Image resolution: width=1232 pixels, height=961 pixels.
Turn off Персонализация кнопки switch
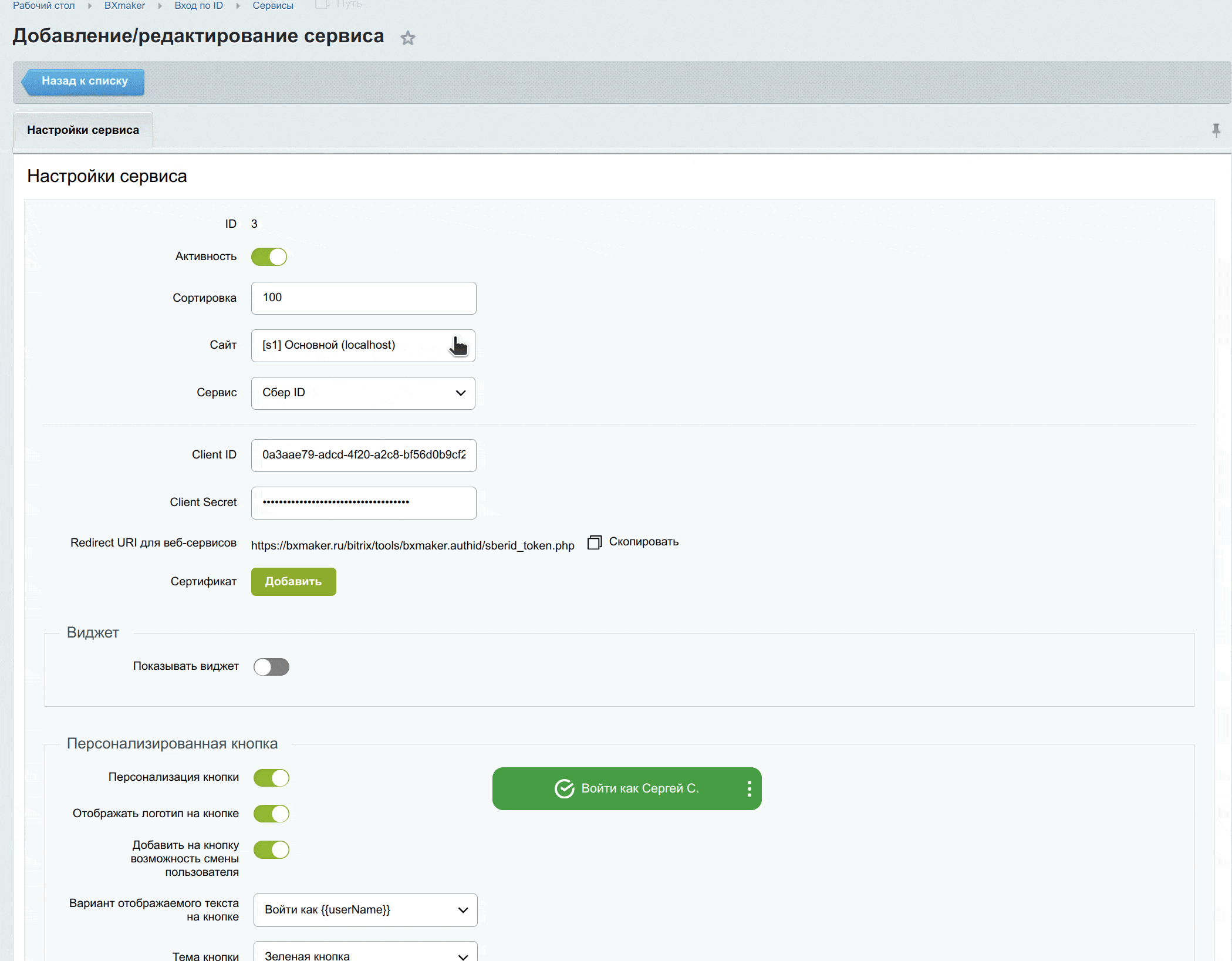[271, 778]
